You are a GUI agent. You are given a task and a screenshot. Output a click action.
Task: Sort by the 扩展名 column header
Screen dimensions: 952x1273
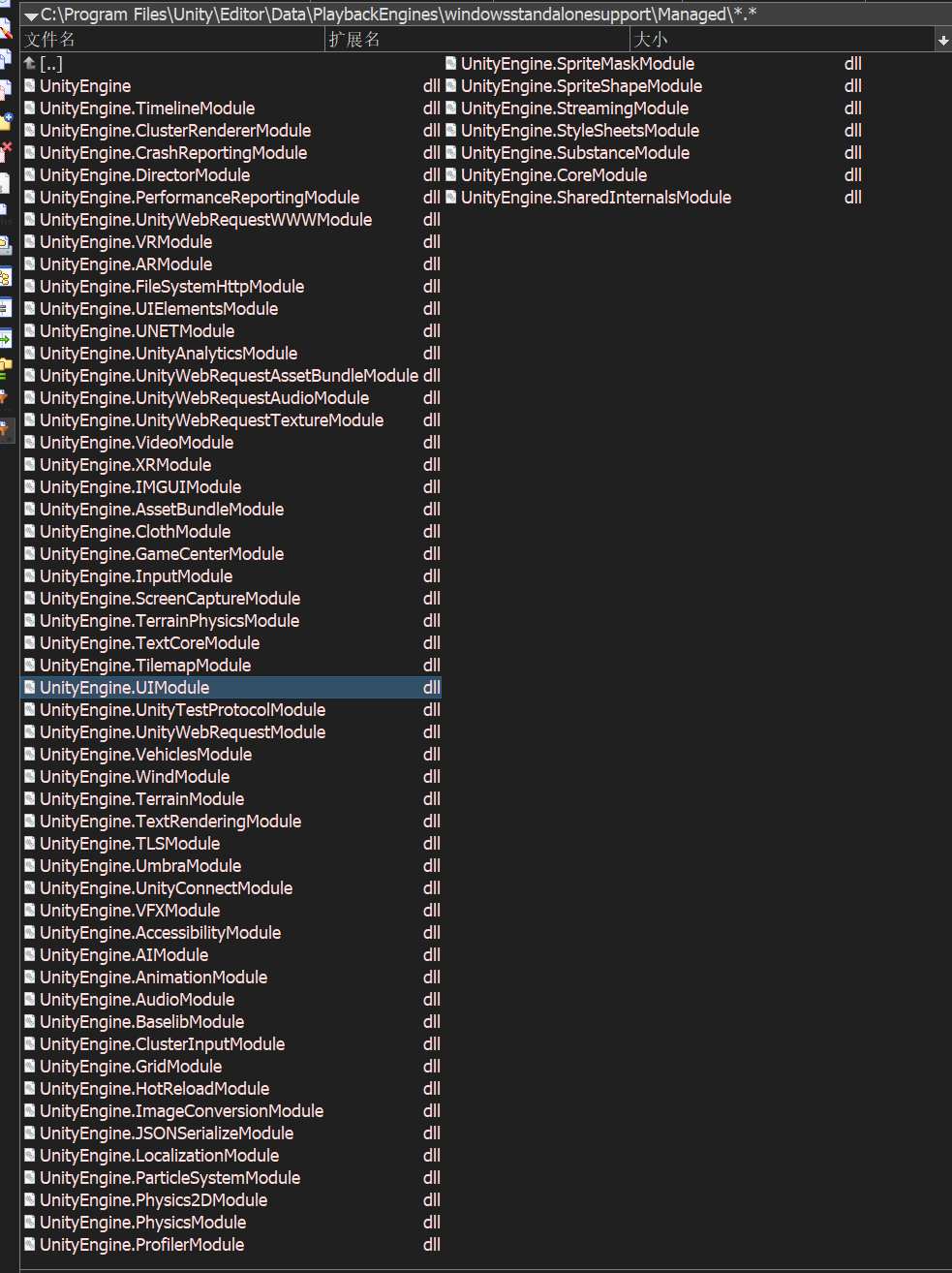point(477,40)
